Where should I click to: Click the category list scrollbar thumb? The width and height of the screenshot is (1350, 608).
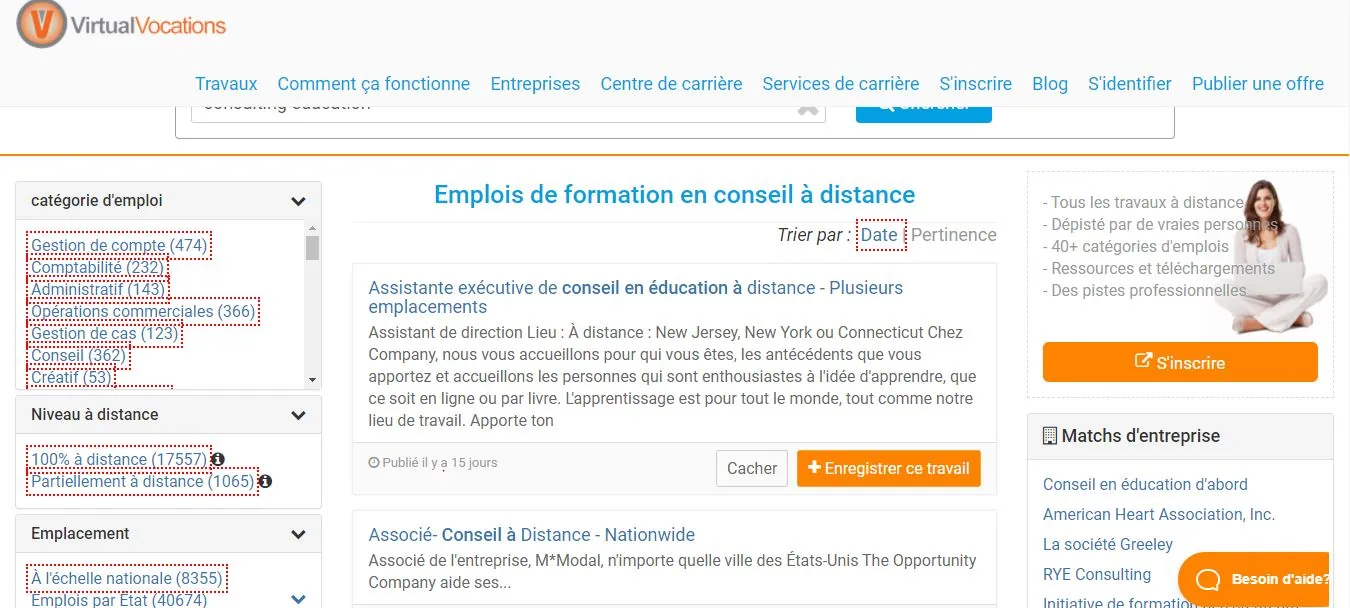point(313,248)
